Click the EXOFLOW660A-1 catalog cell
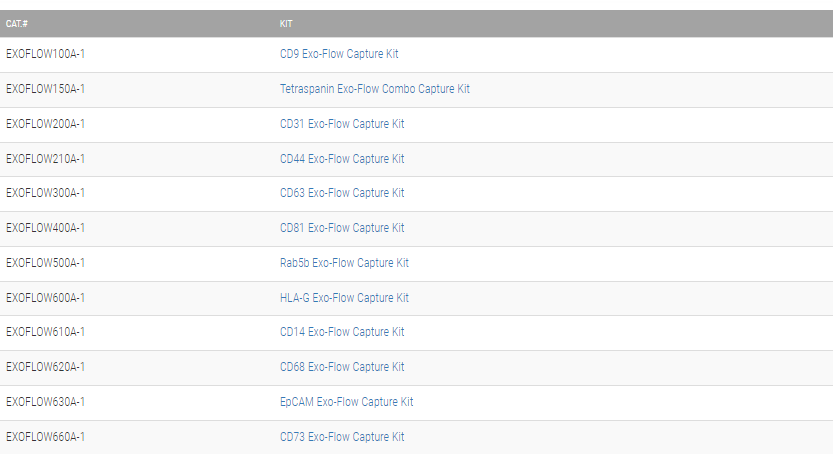 (x=46, y=437)
